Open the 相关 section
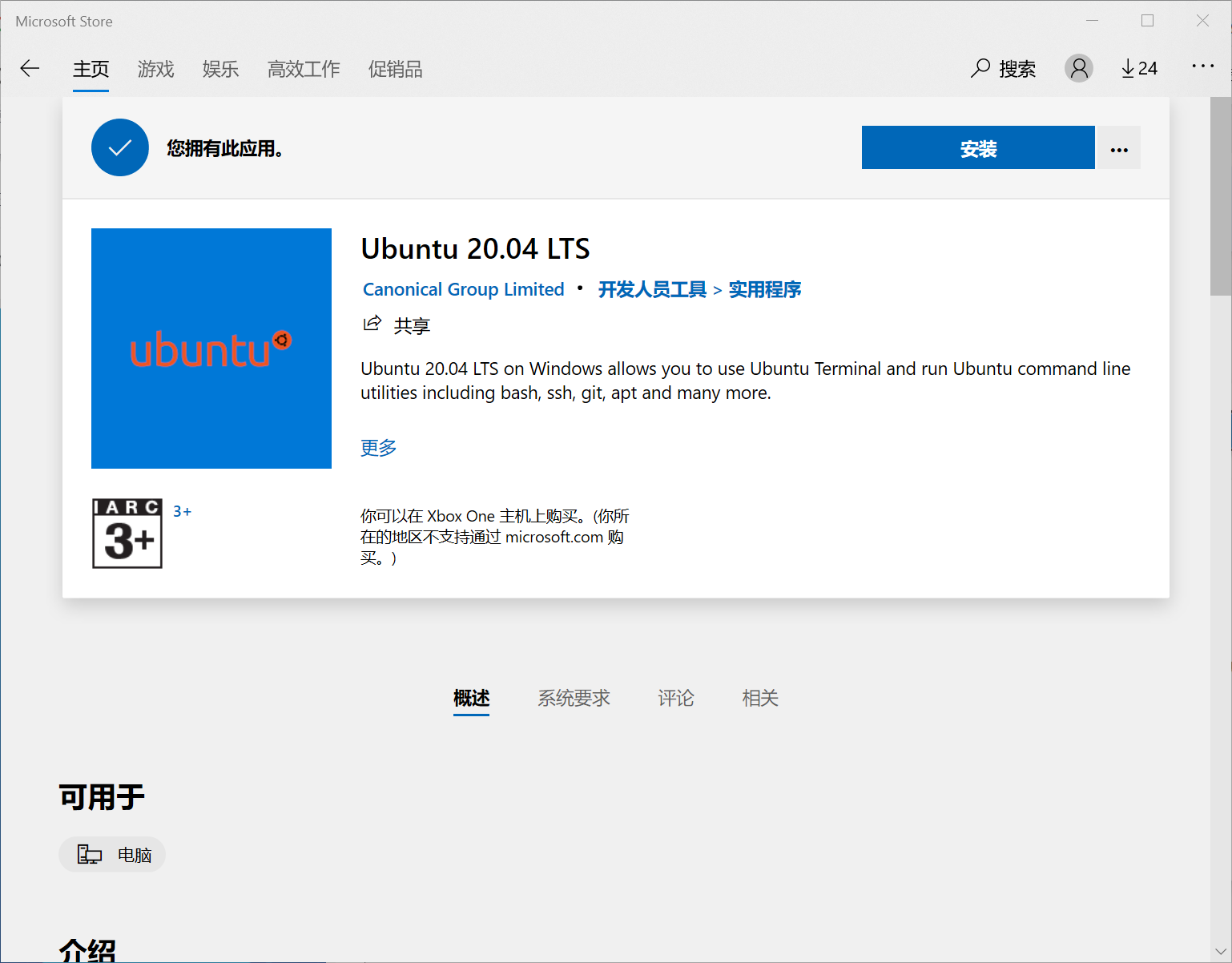The height and width of the screenshot is (963, 1232). click(759, 698)
